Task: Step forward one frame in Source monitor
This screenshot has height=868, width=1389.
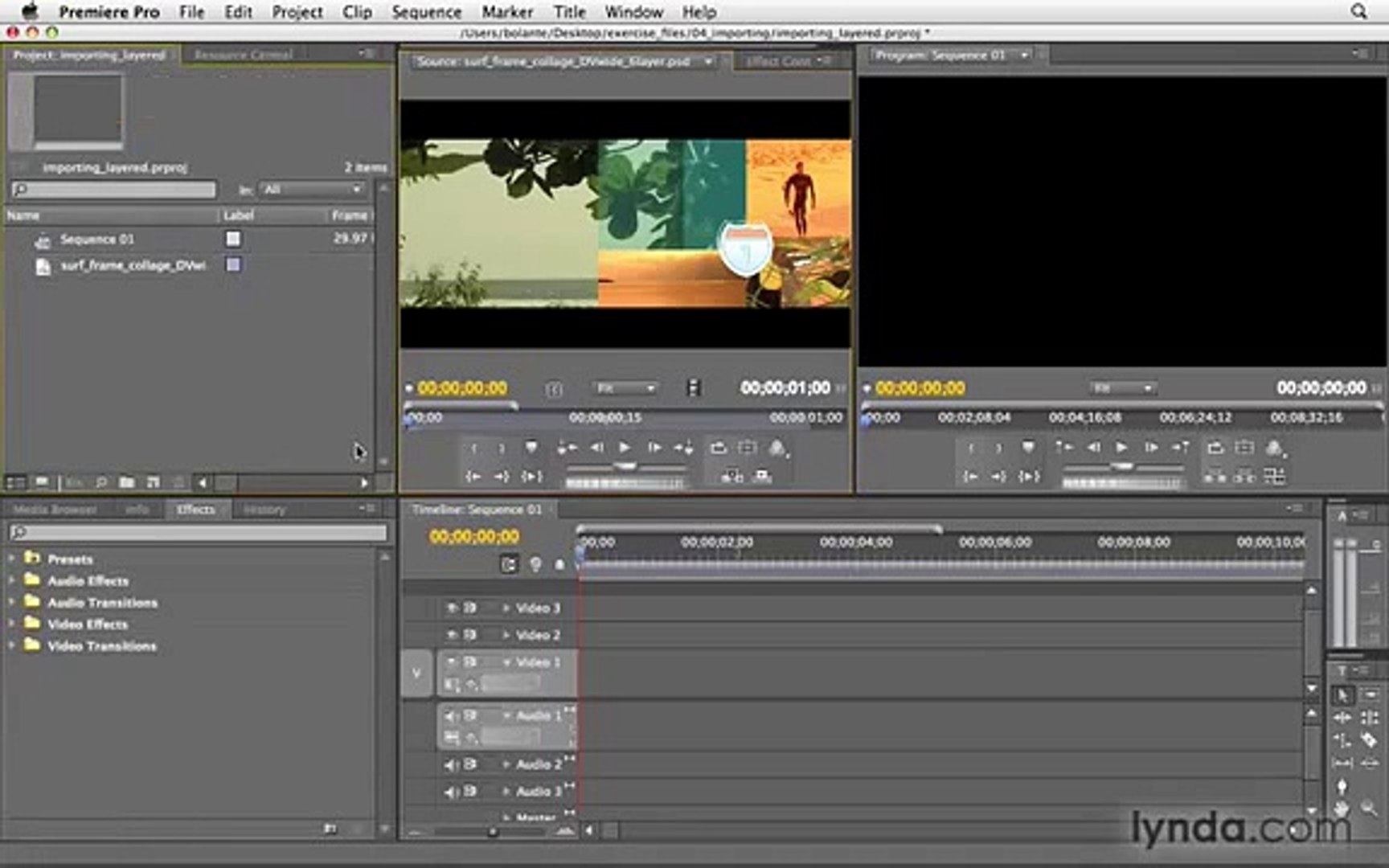Action: coord(654,448)
